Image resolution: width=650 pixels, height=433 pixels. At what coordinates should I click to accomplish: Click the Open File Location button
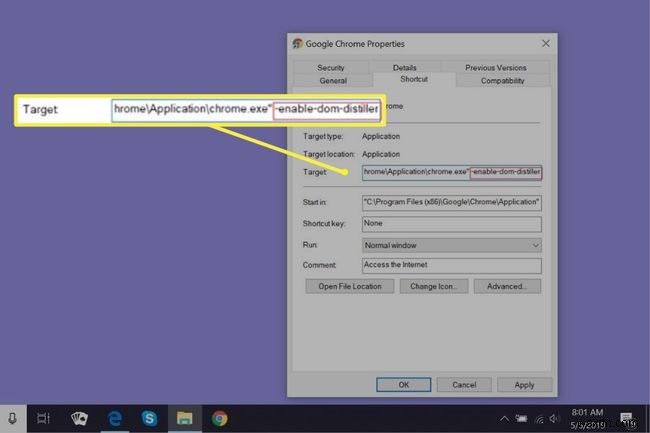coord(350,286)
